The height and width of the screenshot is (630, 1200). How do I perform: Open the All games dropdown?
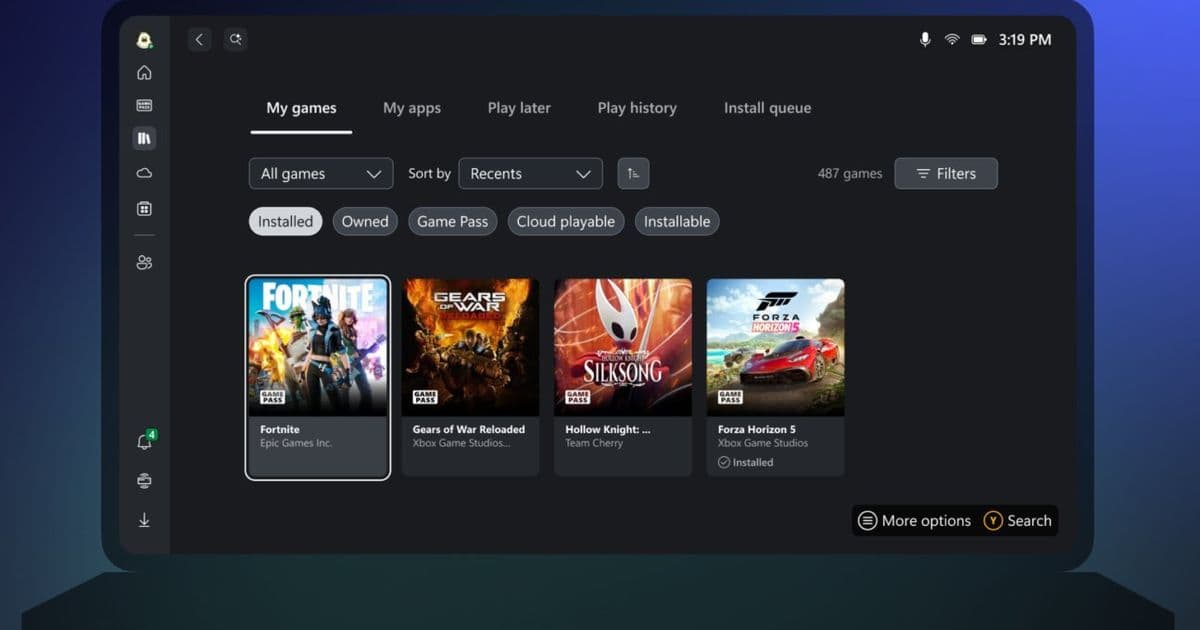tap(320, 173)
